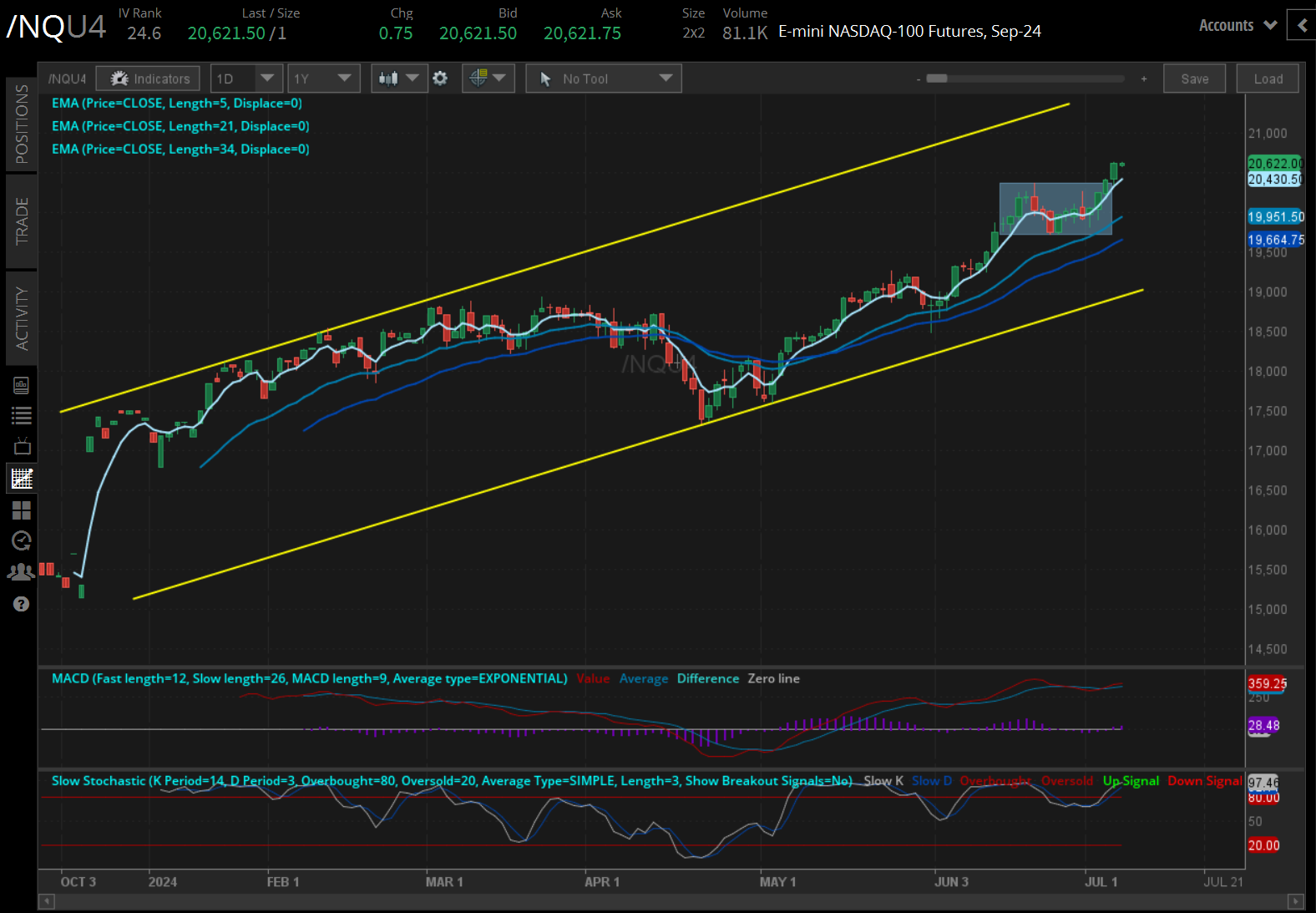1316x913 pixels.
Task: Click the /NQU4 symbol header
Action: pos(56,26)
